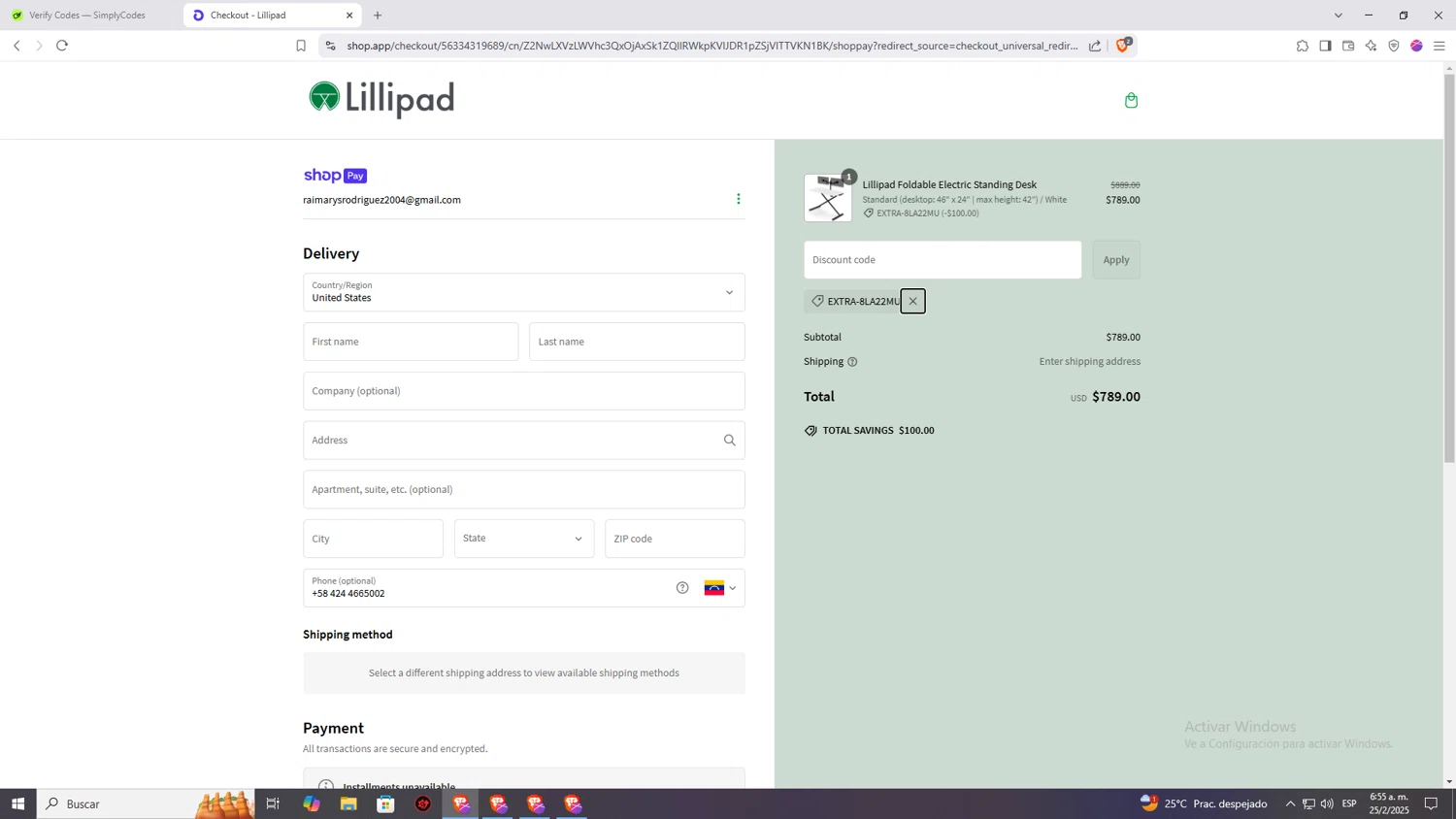
Task: Open Brave Leo AI icon
Action: 1371,46
